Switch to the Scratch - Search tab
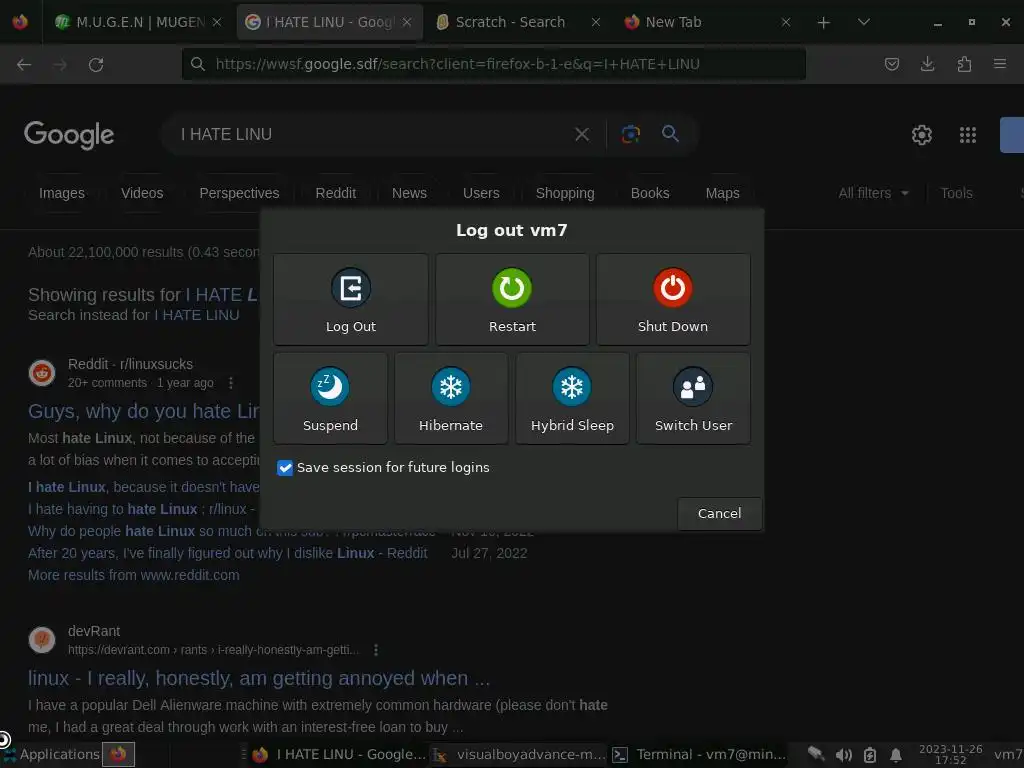 click(519, 22)
